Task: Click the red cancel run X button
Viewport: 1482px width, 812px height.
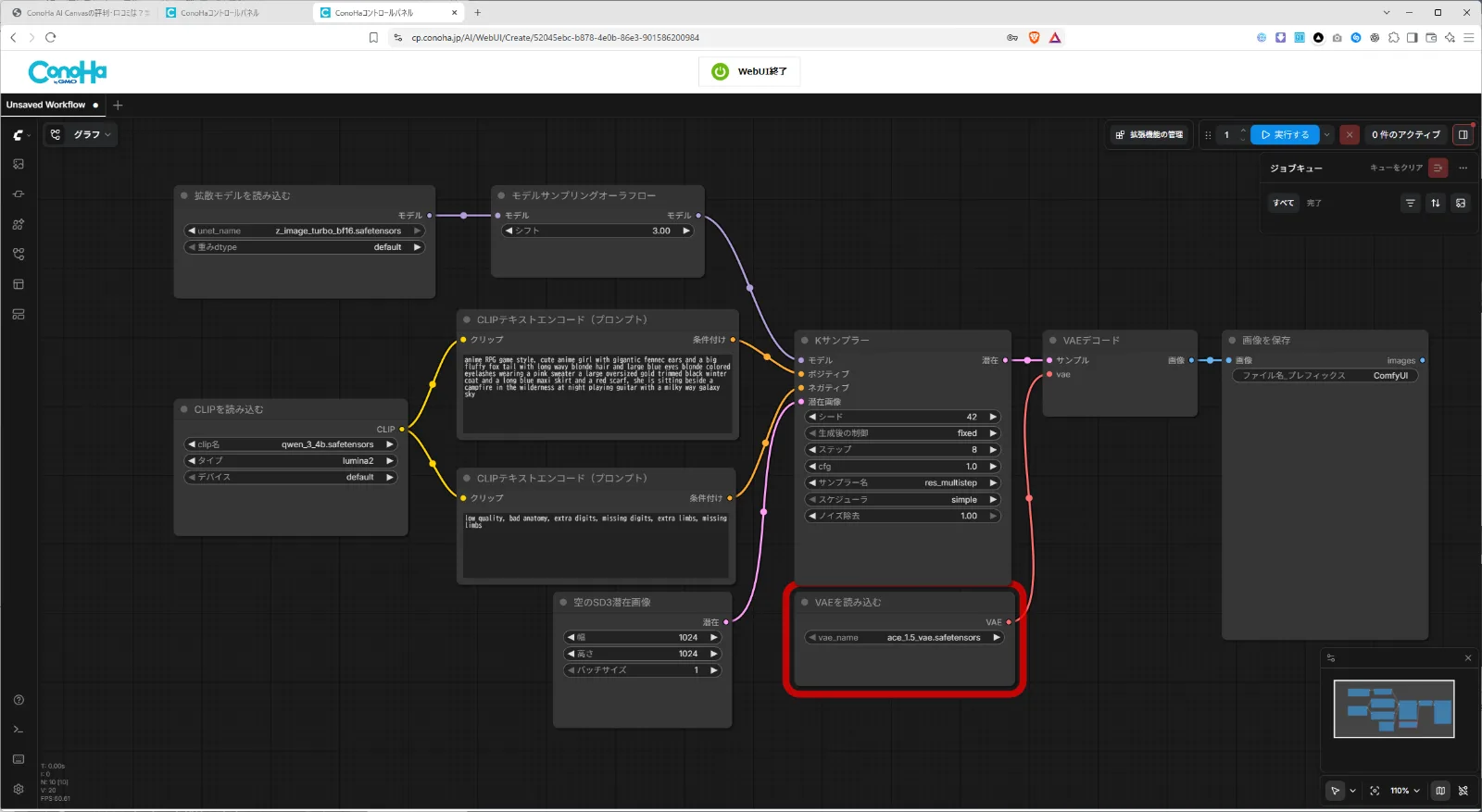Action: pyautogui.click(x=1350, y=134)
